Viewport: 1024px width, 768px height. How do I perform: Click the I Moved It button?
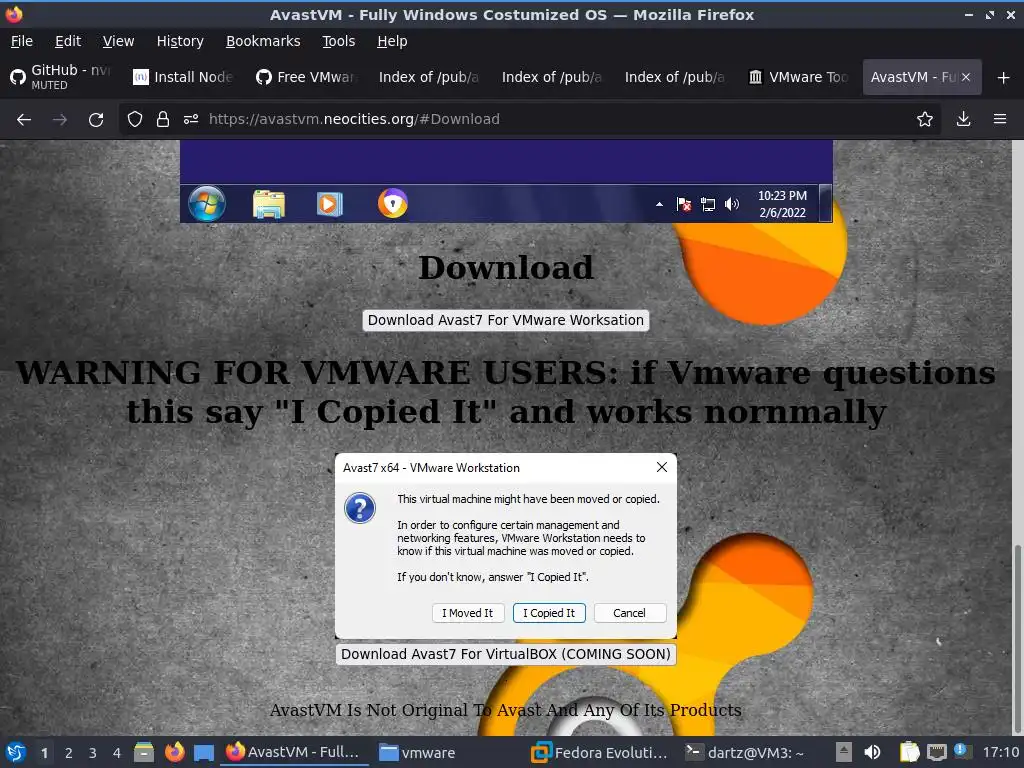(x=468, y=613)
